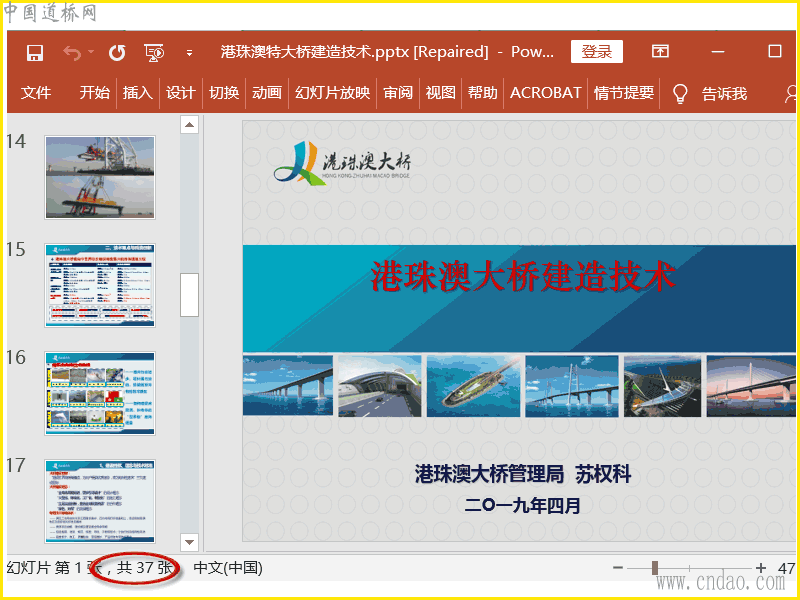800x600 pixels.
Task: Click the zoom percentage value 47
Action: click(786, 568)
